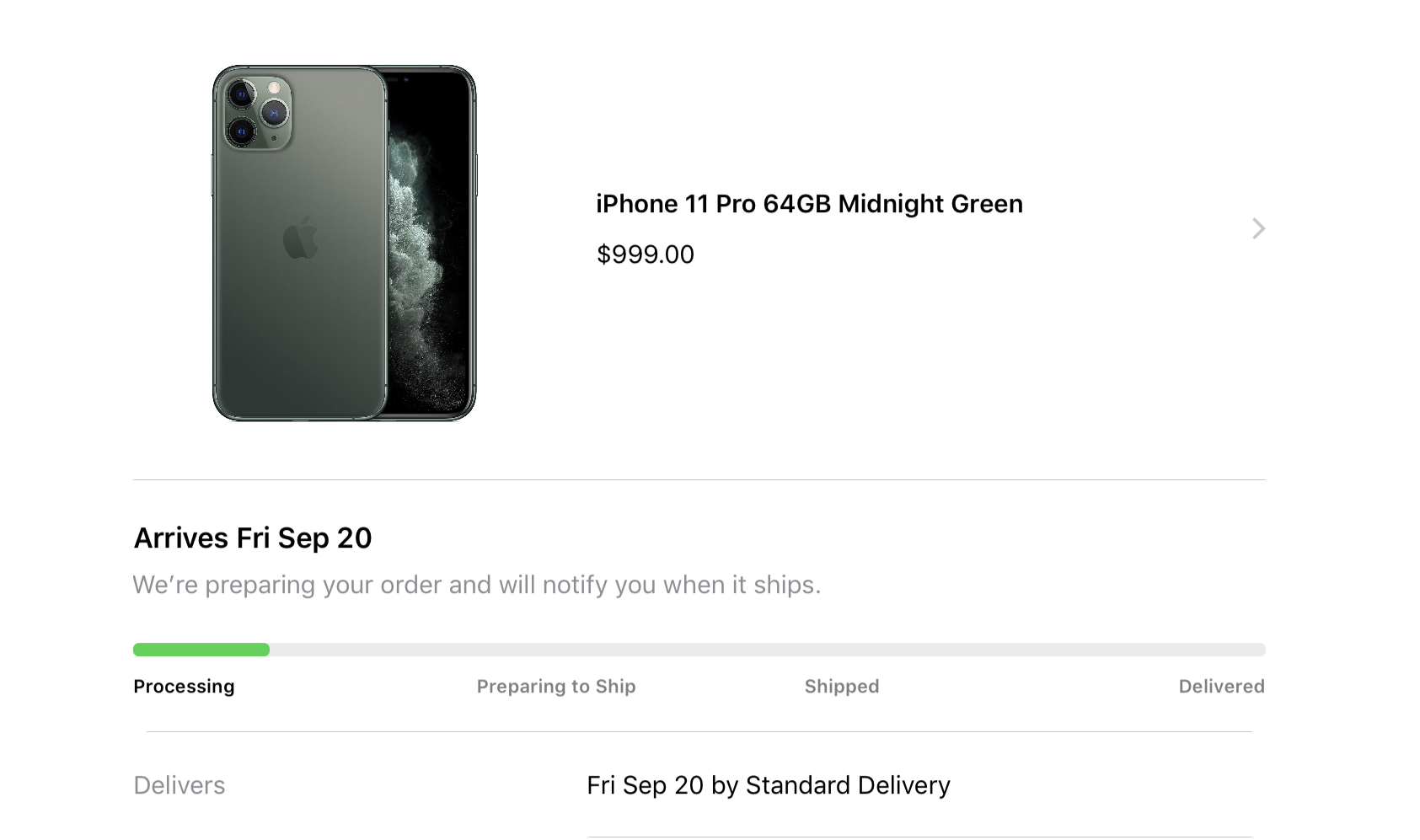Click Fri Sep 20 by Standard Delivery
The height and width of the screenshot is (840, 1420).
point(769,785)
